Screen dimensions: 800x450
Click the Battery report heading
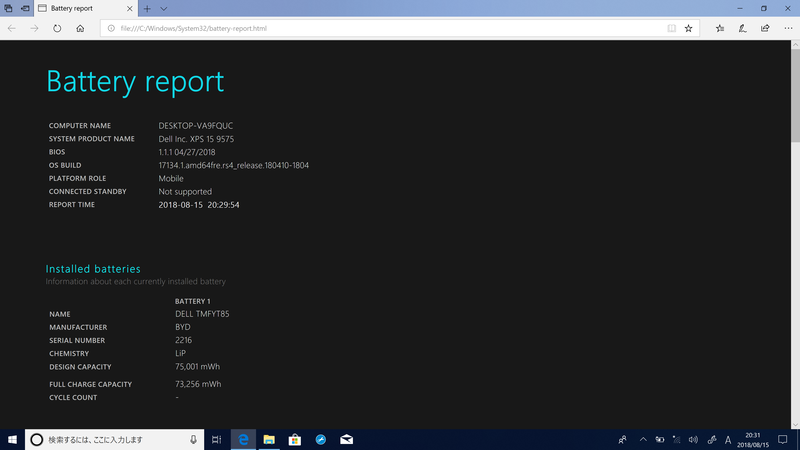(135, 82)
